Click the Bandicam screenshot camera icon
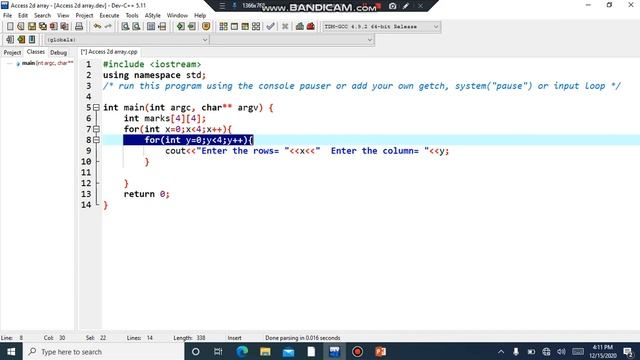The image size is (640, 360). click(x=392, y=6)
